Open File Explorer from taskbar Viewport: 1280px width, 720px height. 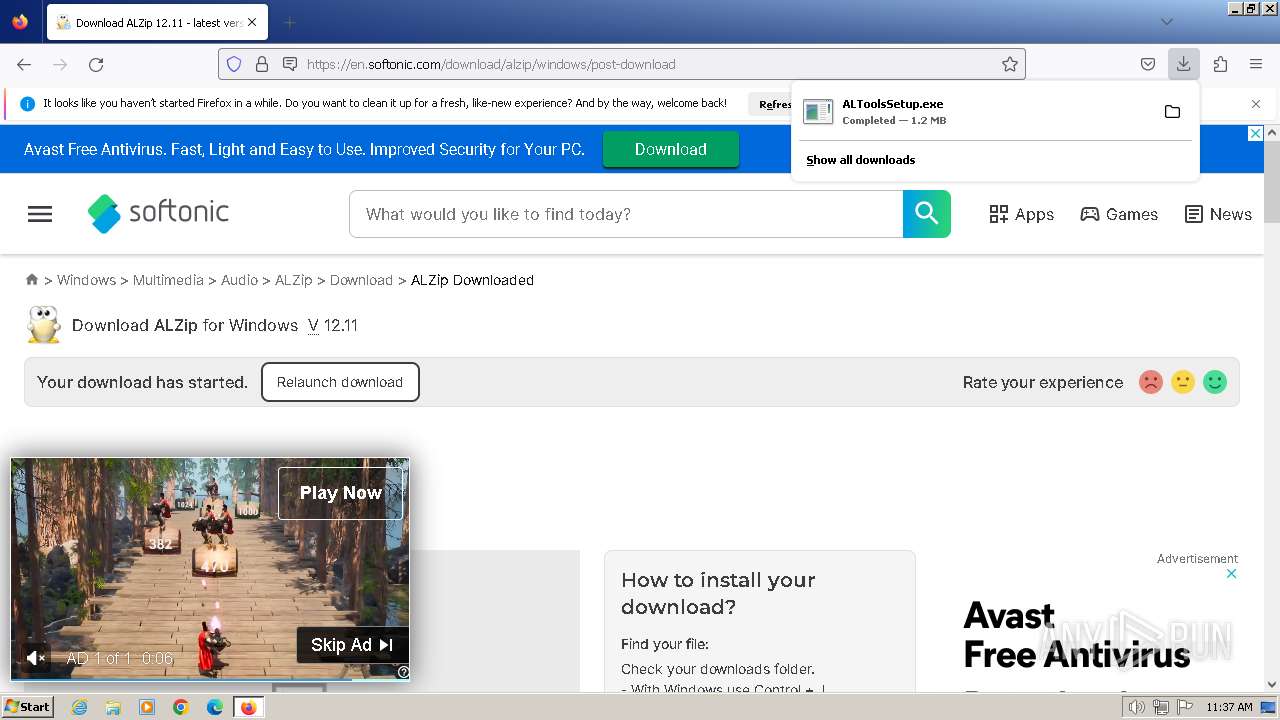113,707
